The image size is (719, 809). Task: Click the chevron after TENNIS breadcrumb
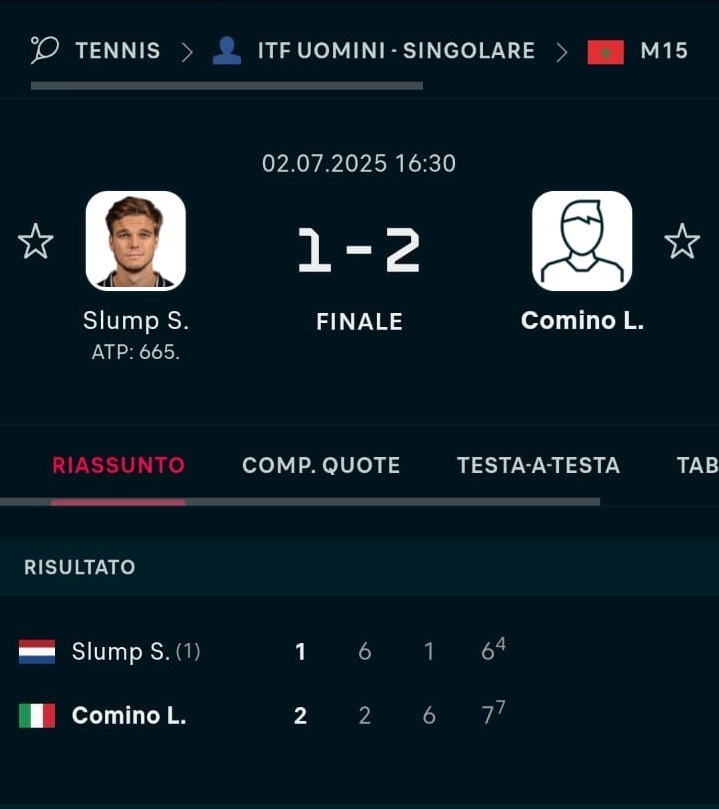click(187, 52)
